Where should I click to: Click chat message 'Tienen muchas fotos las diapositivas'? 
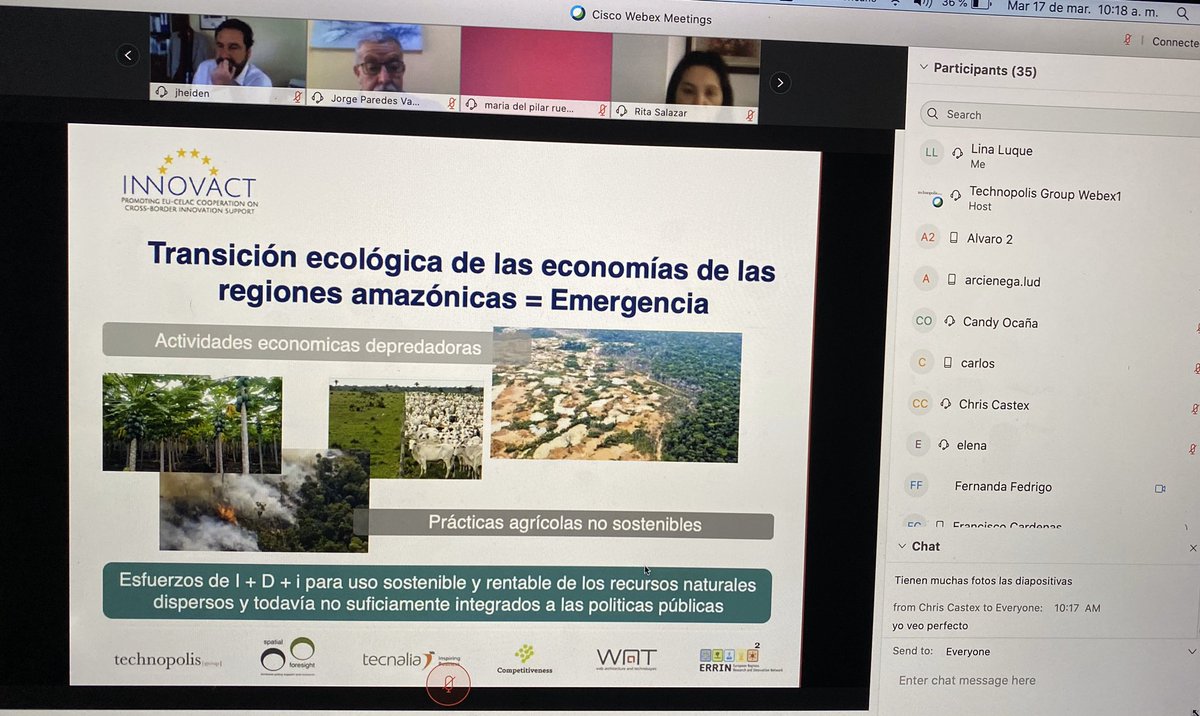click(x=984, y=580)
